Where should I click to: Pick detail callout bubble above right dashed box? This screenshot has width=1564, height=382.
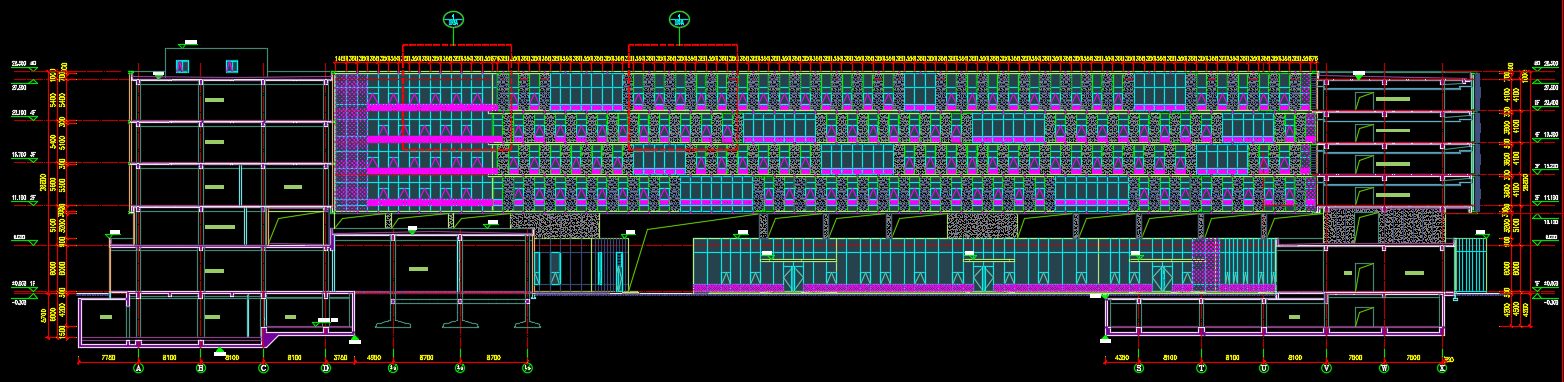(x=679, y=19)
